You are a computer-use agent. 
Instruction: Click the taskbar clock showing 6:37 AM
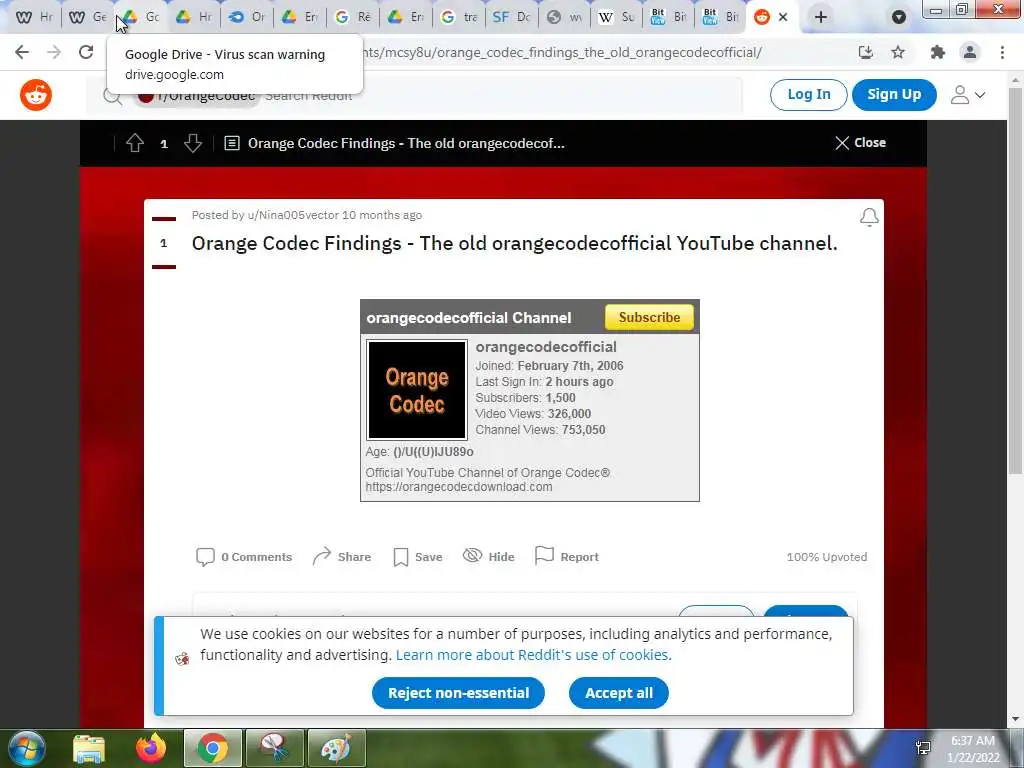(972, 749)
